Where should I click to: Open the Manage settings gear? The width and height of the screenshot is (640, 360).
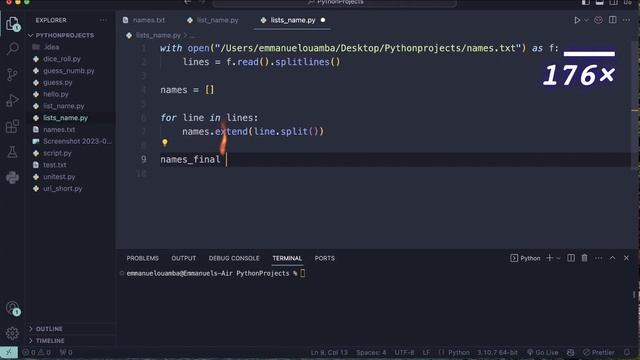coord(13,333)
